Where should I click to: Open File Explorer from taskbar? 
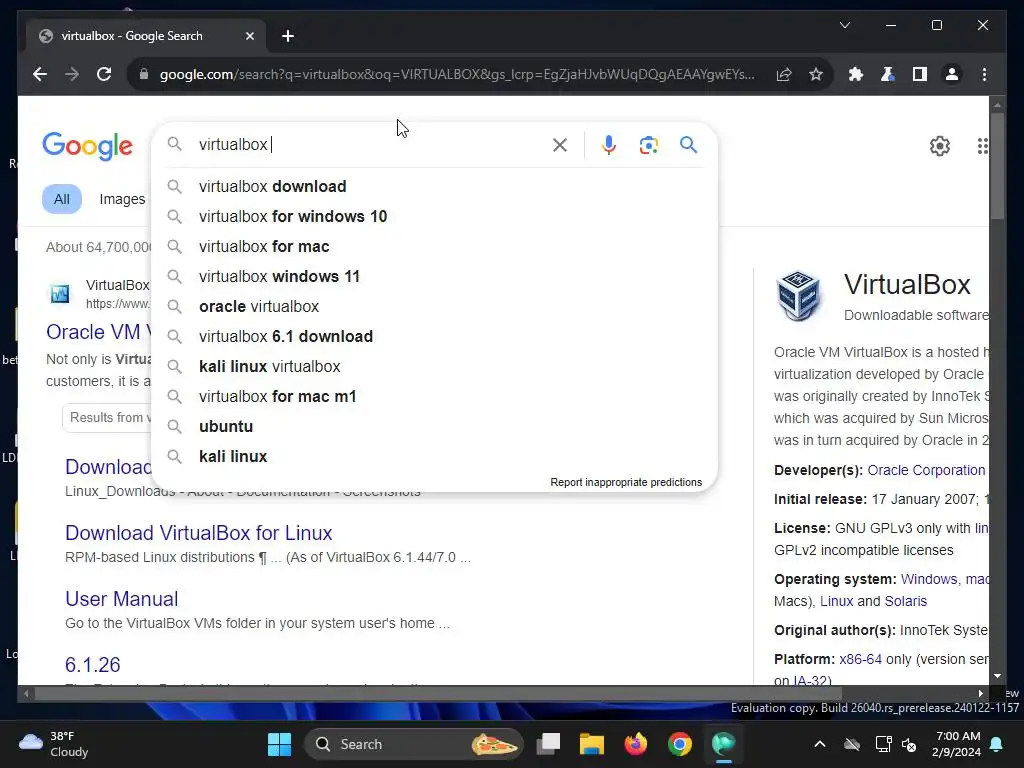tap(592, 744)
